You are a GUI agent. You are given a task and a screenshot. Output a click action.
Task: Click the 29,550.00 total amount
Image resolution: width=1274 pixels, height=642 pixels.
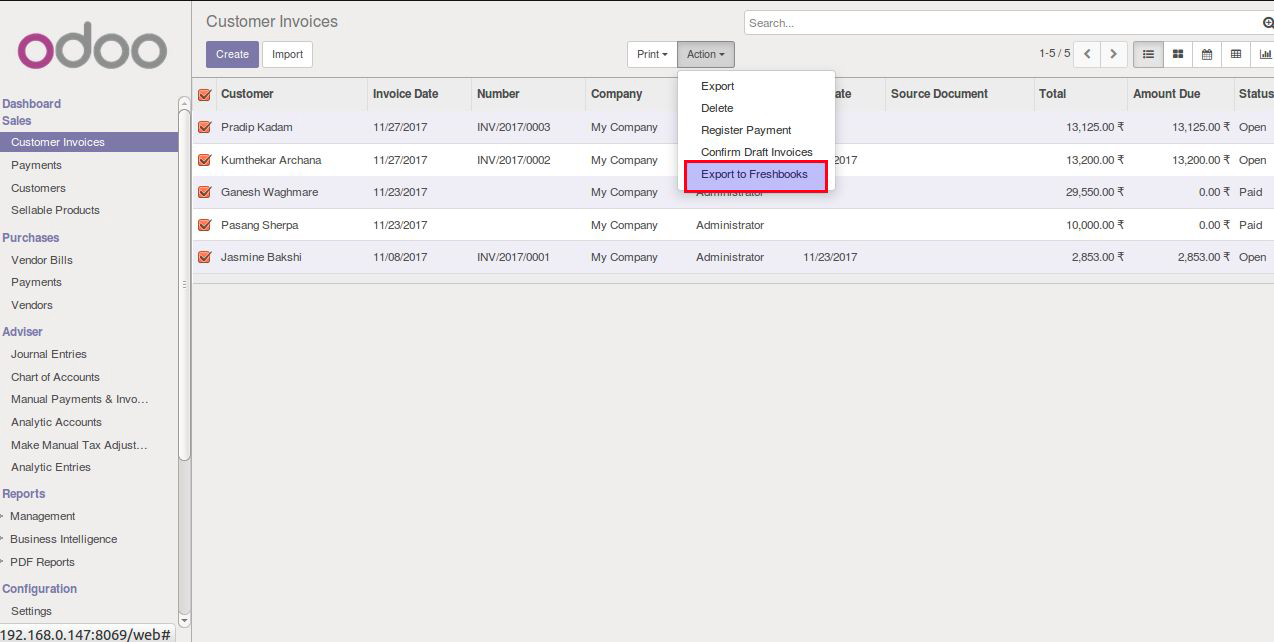1095,192
